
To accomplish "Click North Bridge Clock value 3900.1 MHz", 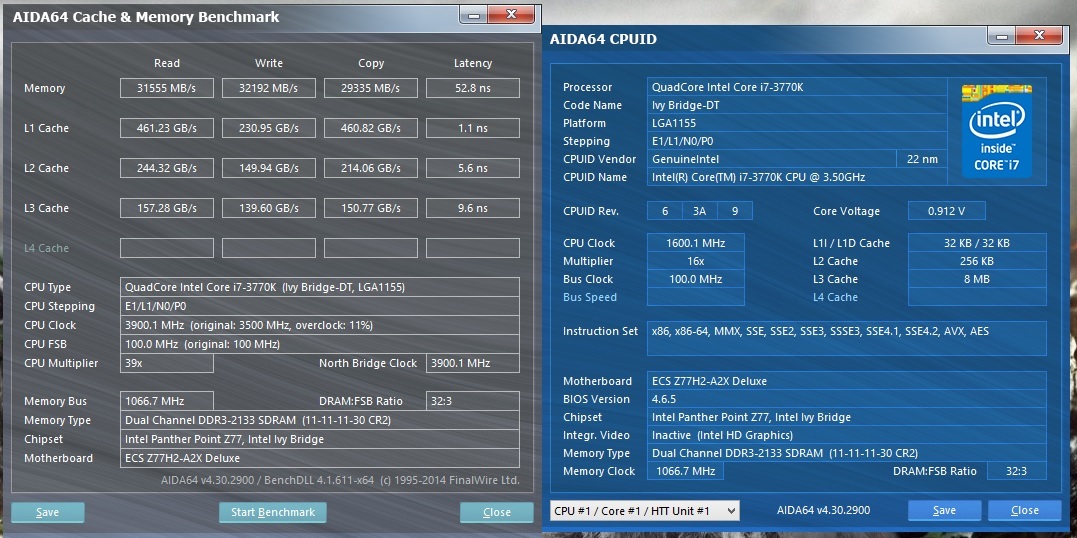I will pyautogui.click(x=473, y=363).
